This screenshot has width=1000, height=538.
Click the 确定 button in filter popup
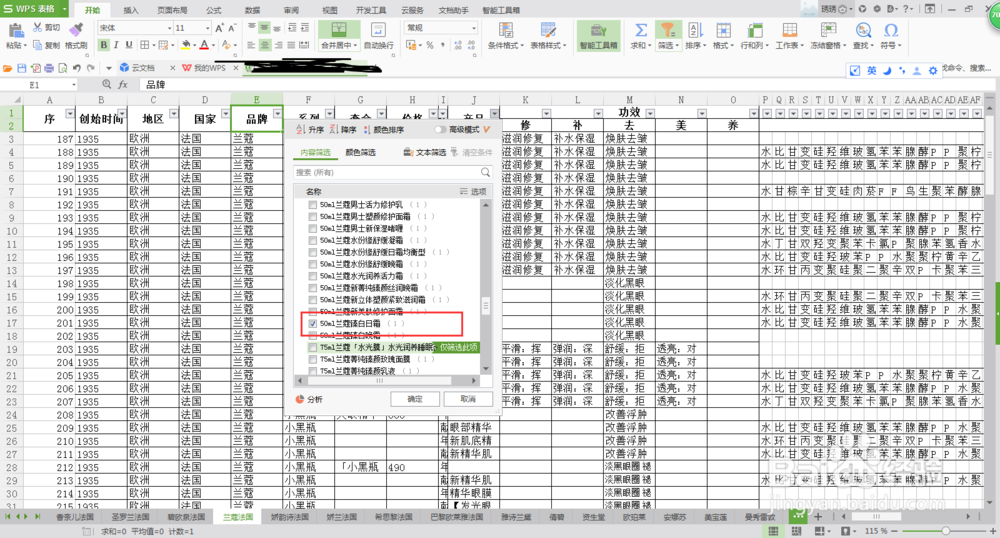[415, 399]
